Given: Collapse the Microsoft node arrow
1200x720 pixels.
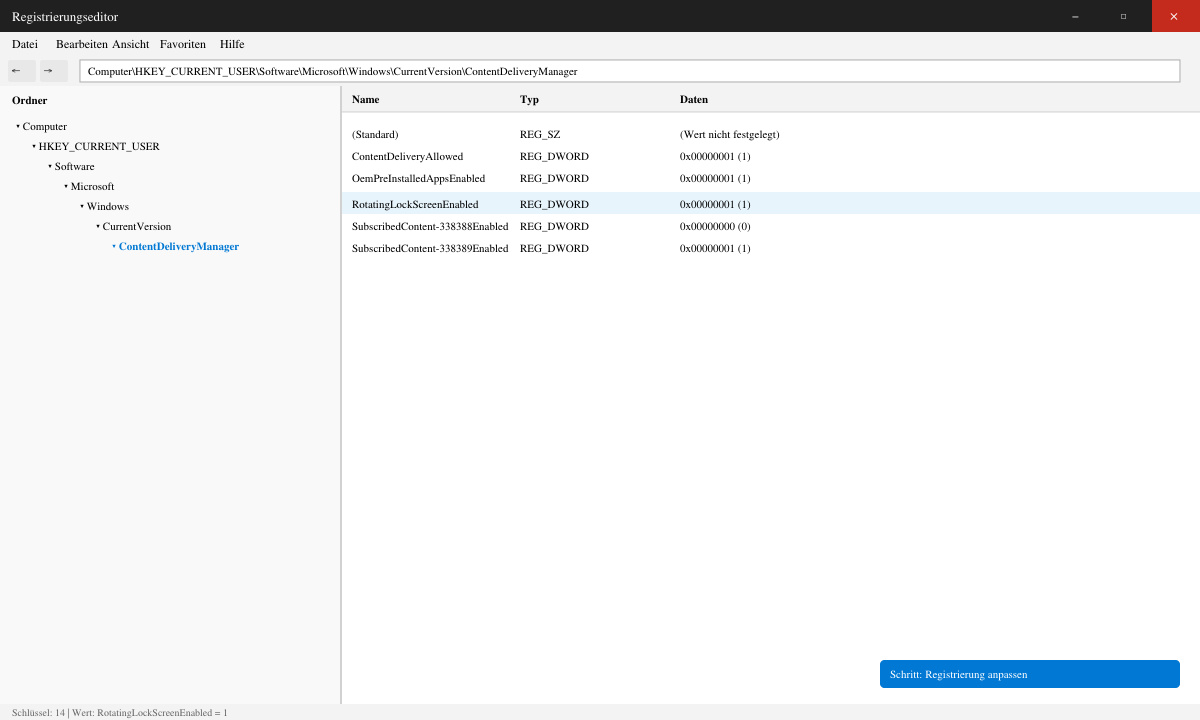Looking at the screenshot, I should [66, 186].
